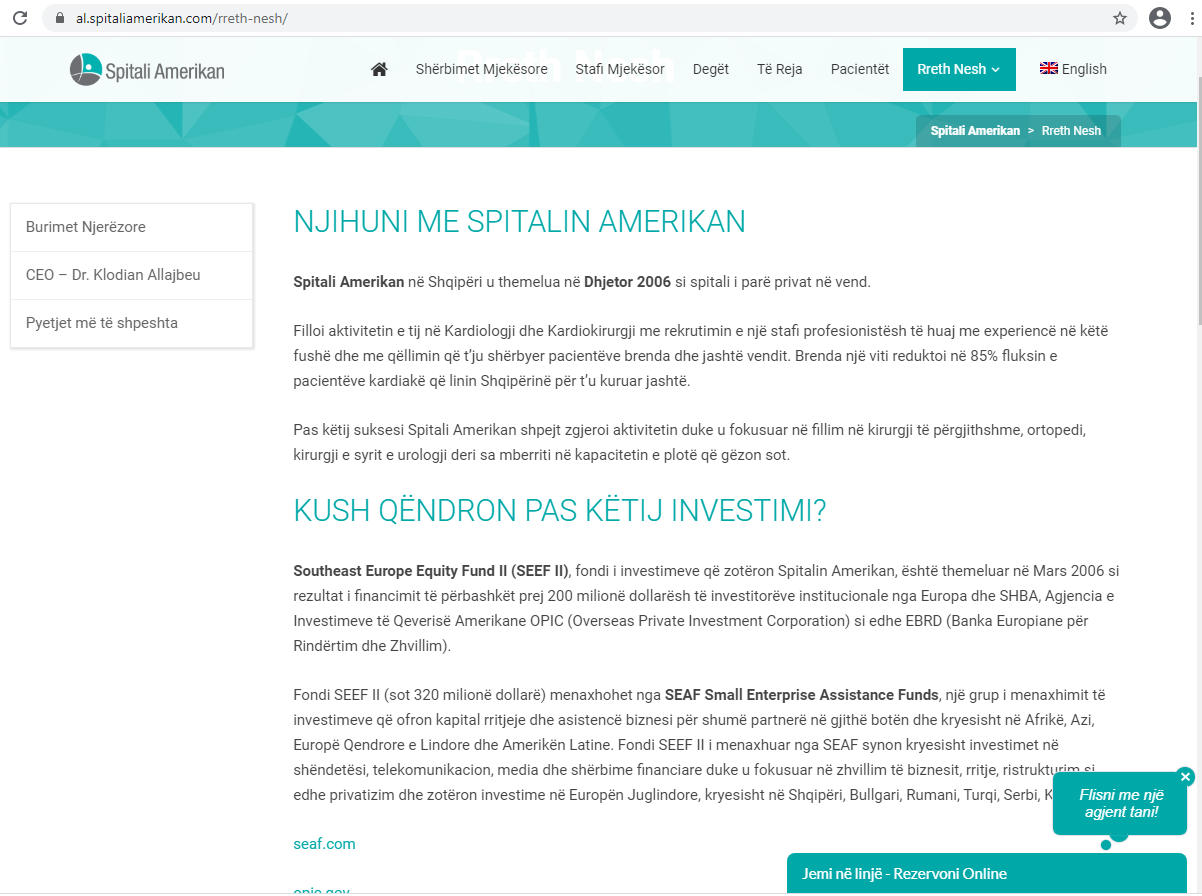Click the address bar URL field
Image resolution: width=1202 pixels, height=896 pixels.
[590, 18]
